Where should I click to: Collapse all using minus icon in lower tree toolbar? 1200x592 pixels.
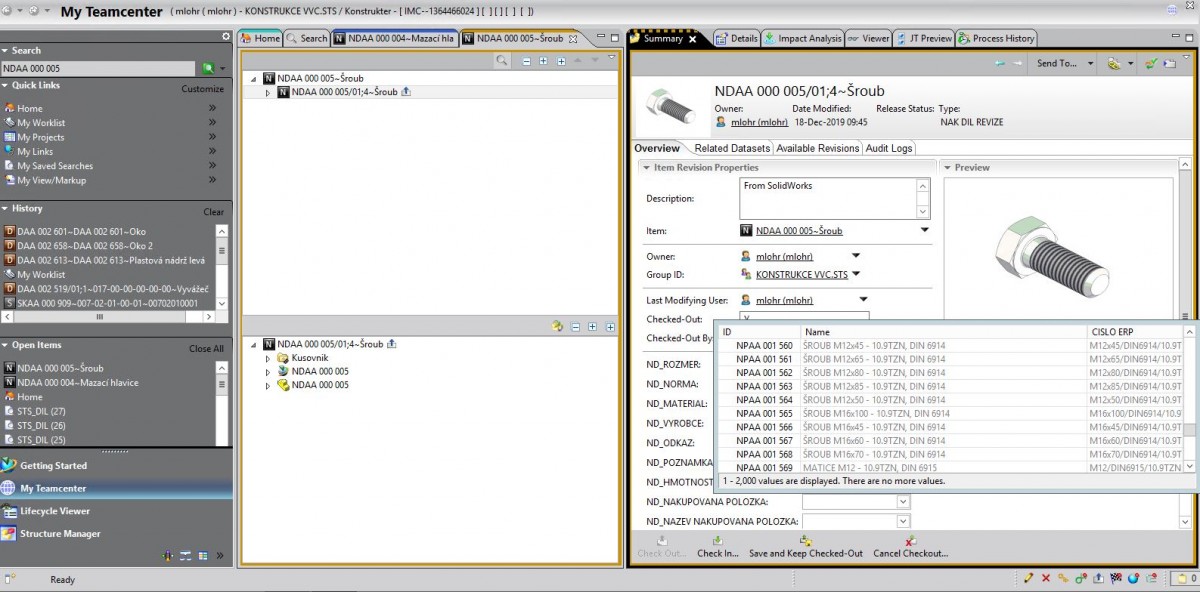pyautogui.click(x=575, y=327)
